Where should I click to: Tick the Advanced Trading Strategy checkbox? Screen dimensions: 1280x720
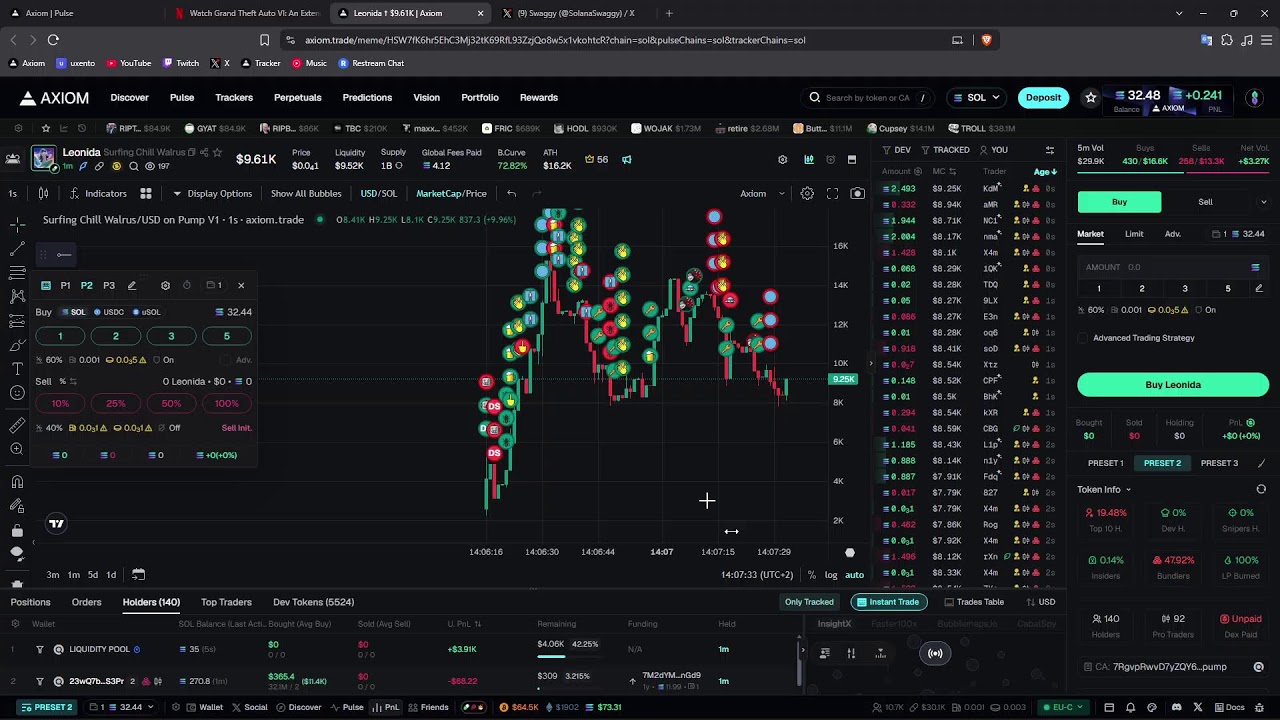coord(1083,338)
